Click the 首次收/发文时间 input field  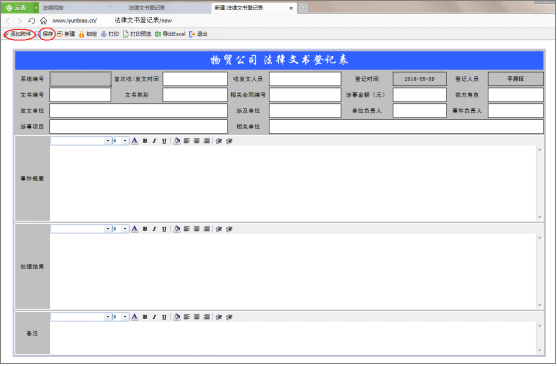pos(195,79)
